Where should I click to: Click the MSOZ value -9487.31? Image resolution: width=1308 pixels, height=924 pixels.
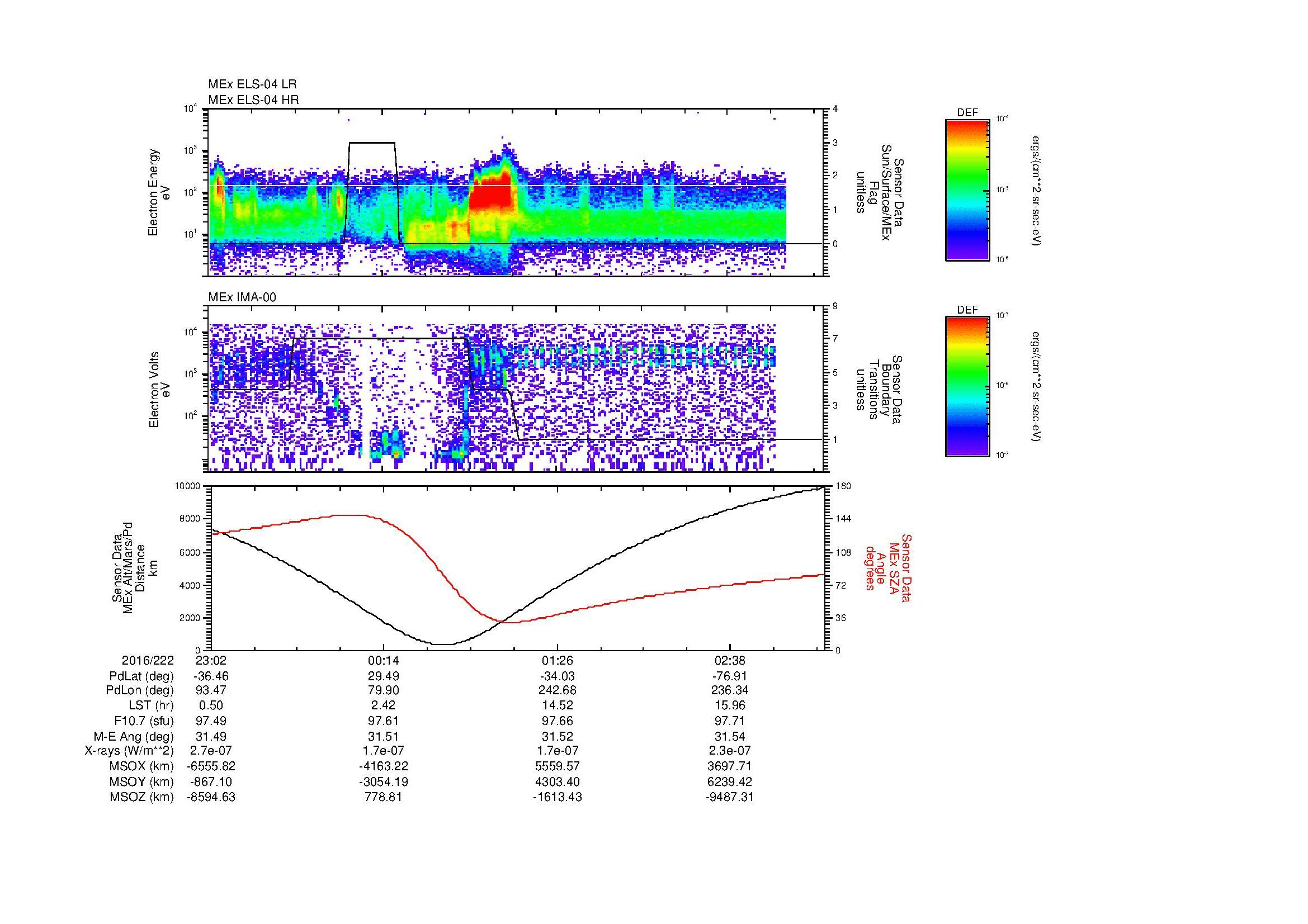pos(730,797)
